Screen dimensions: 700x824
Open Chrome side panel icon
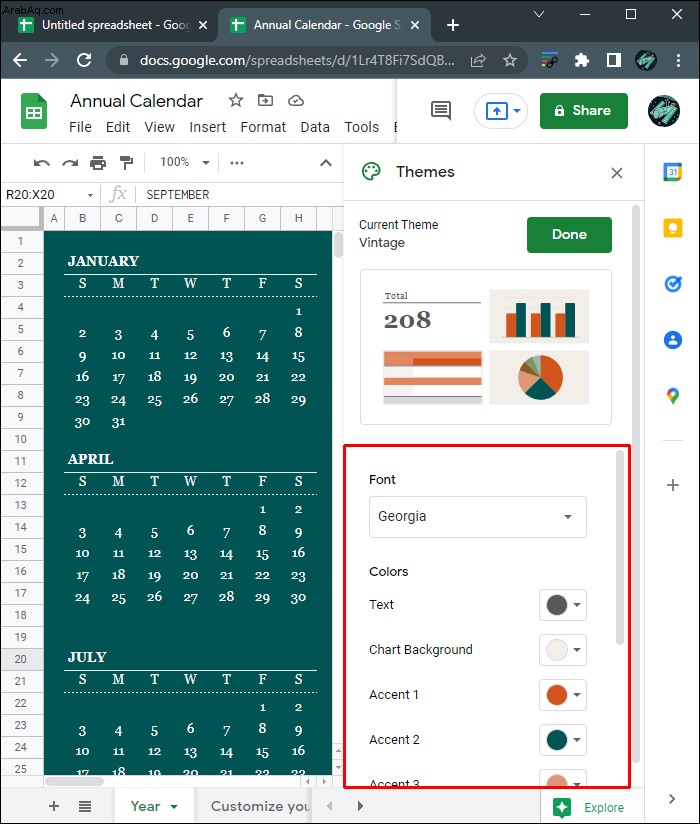coord(613,60)
